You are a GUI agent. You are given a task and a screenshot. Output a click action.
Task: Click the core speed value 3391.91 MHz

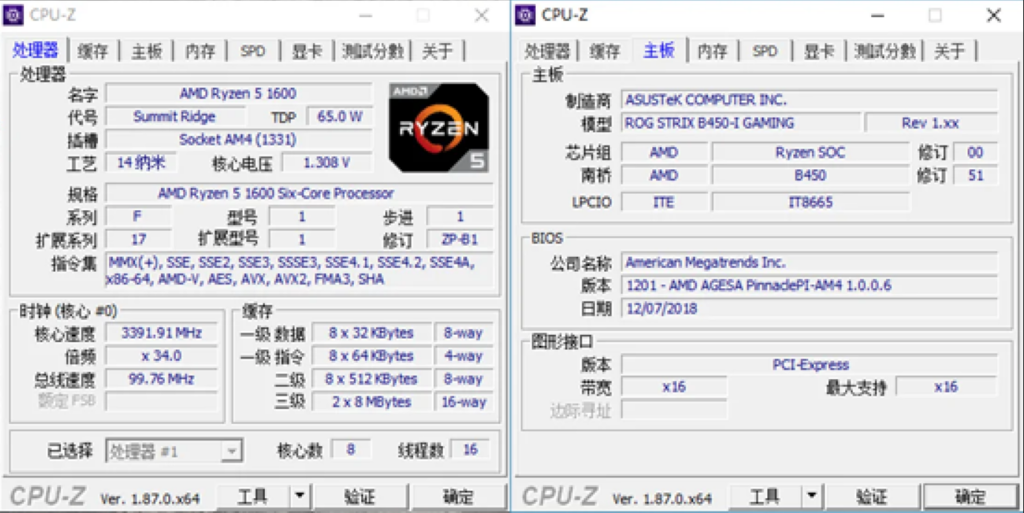click(161, 333)
